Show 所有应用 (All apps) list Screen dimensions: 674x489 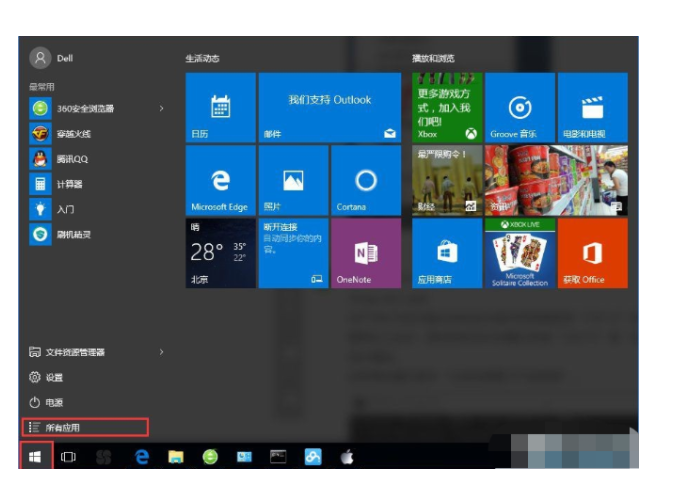pos(86,427)
